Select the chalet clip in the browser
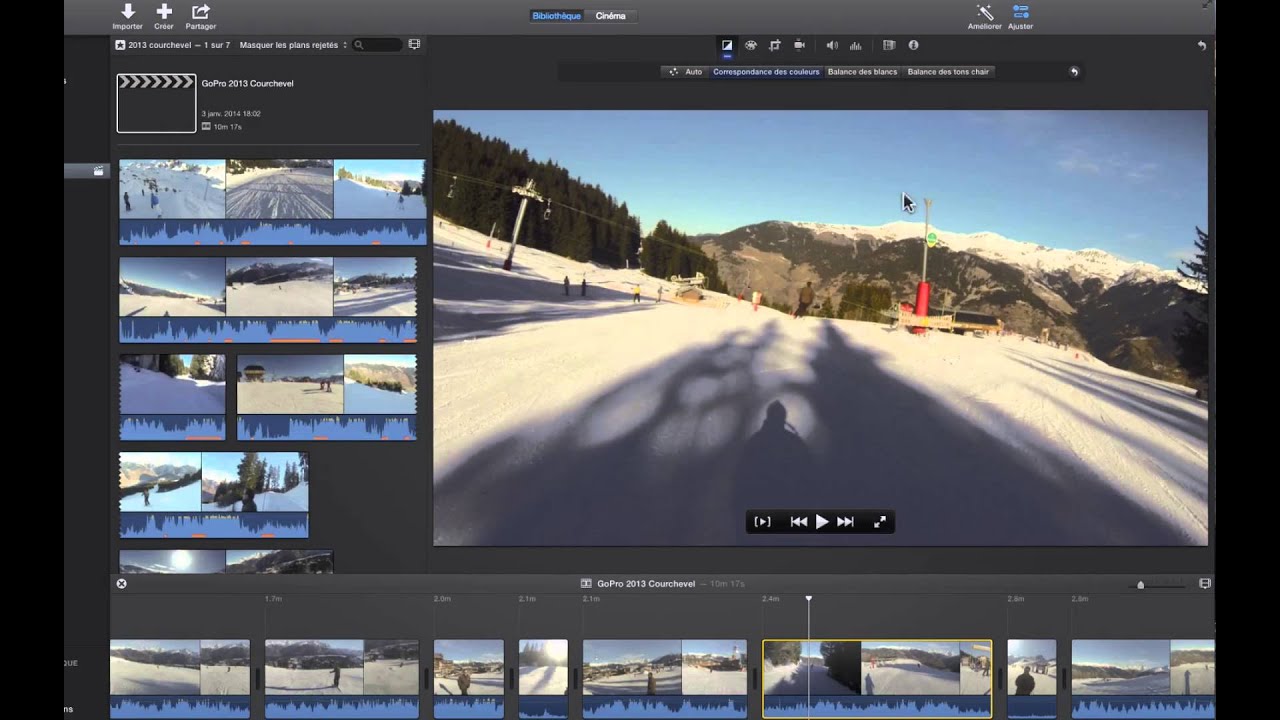This screenshot has width=1280, height=720. point(327,397)
